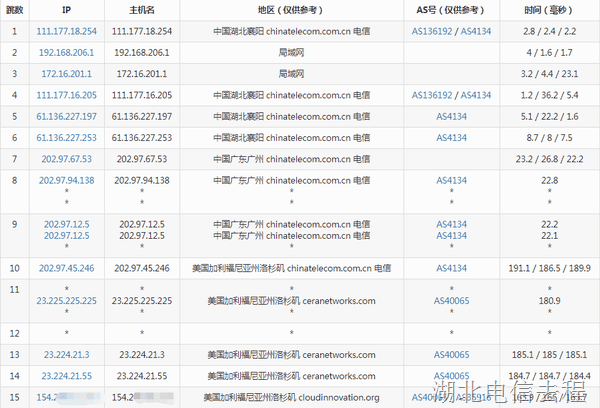The image size is (600, 408).
Task: Open the IP link 192.168.206.1
Action: [x=67, y=53]
